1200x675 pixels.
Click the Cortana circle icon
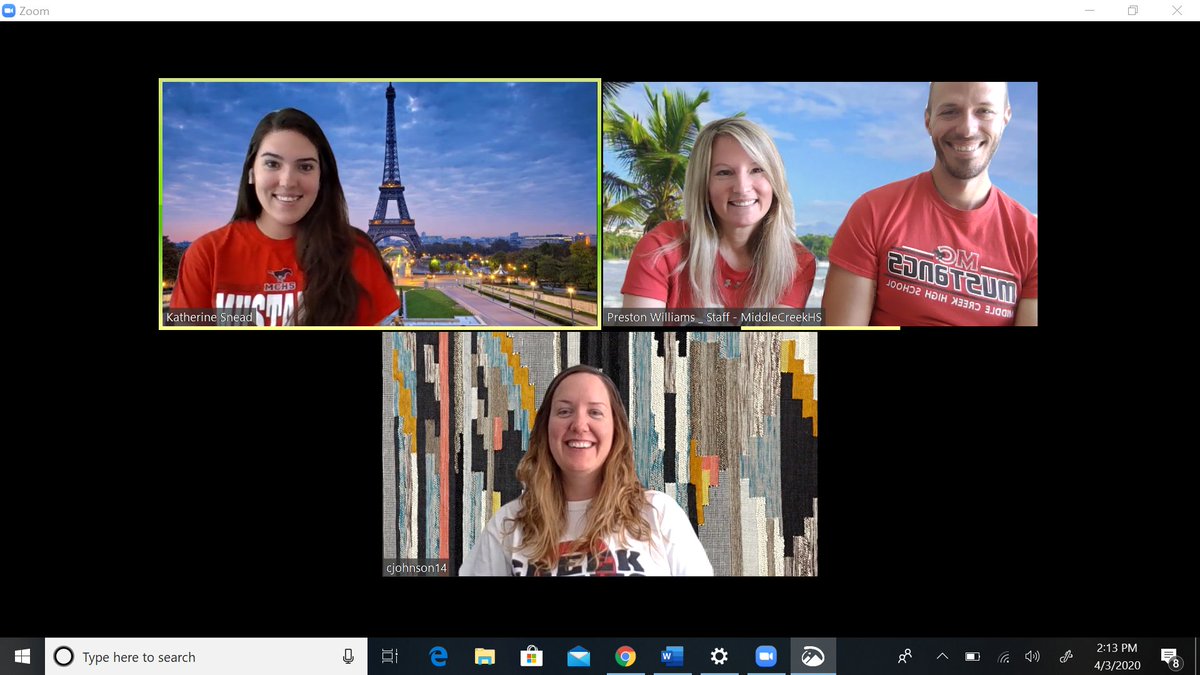click(x=63, y=657)
